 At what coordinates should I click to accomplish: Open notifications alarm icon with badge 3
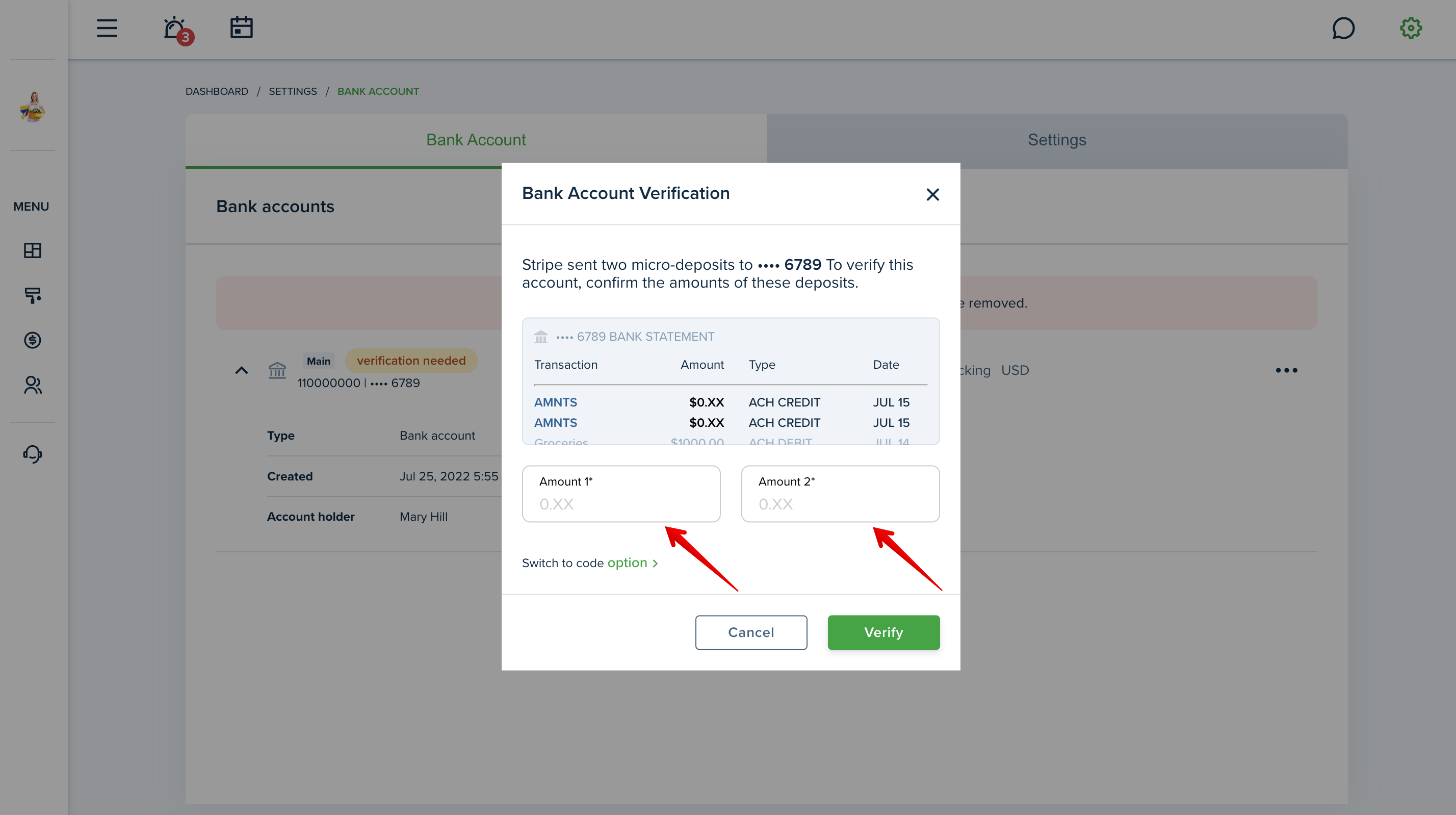pyautogui.click(x=178, y=30)
